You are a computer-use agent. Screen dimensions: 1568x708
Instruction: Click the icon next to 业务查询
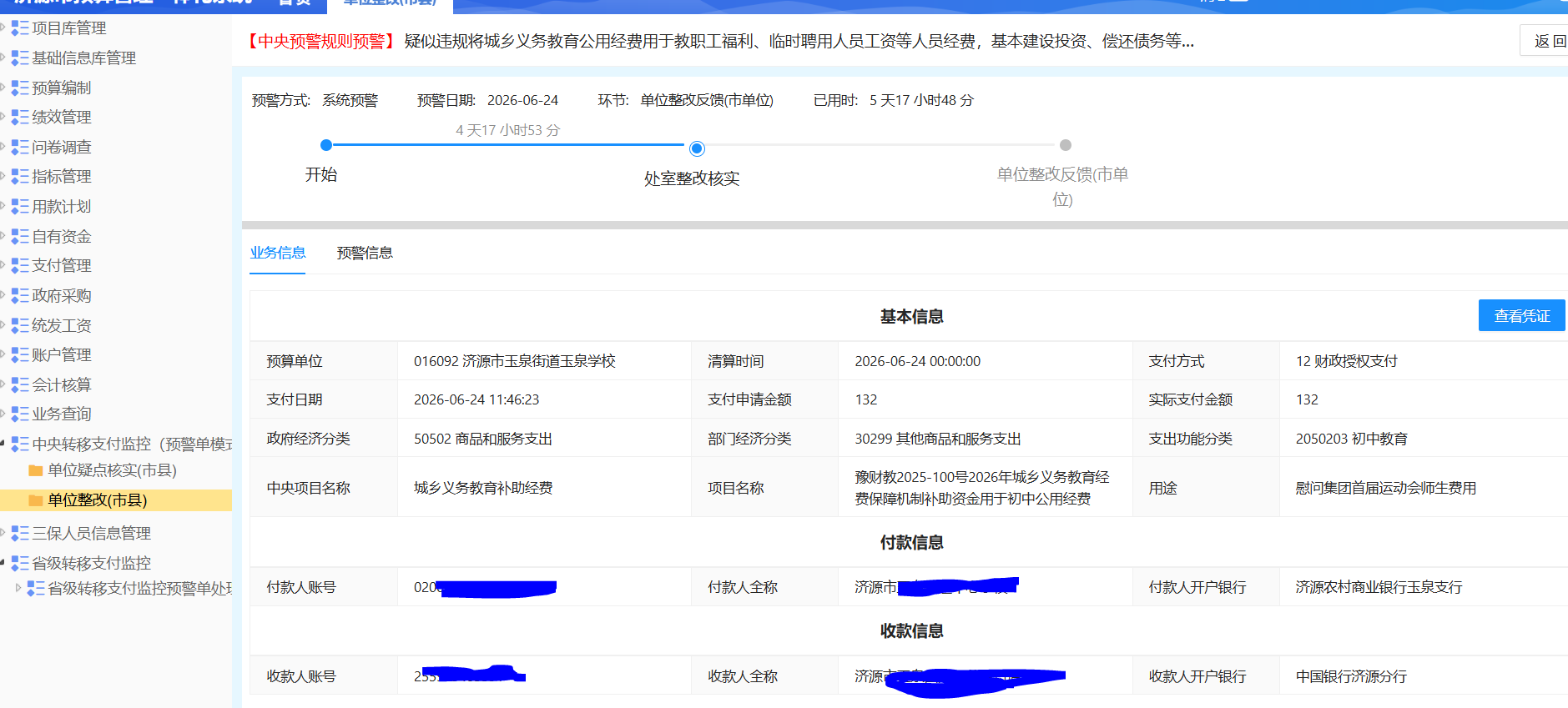(x=20, y=414)
